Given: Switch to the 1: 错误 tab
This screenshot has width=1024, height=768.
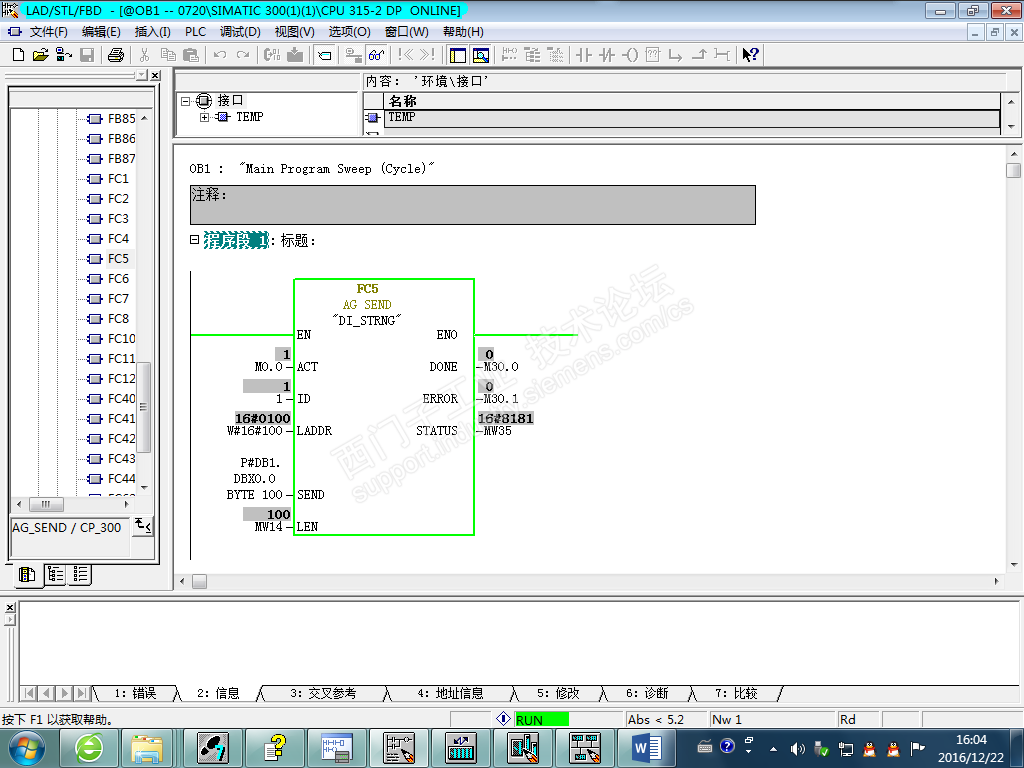Looking at the screenshot, I should point(135,693).
